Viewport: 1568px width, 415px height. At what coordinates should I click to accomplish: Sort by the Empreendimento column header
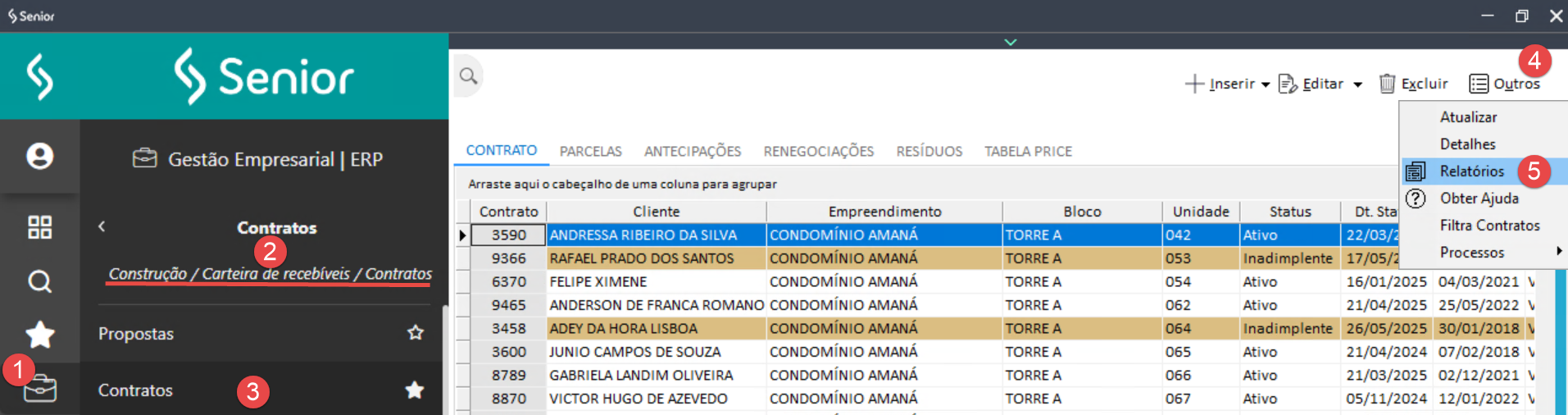884,212
